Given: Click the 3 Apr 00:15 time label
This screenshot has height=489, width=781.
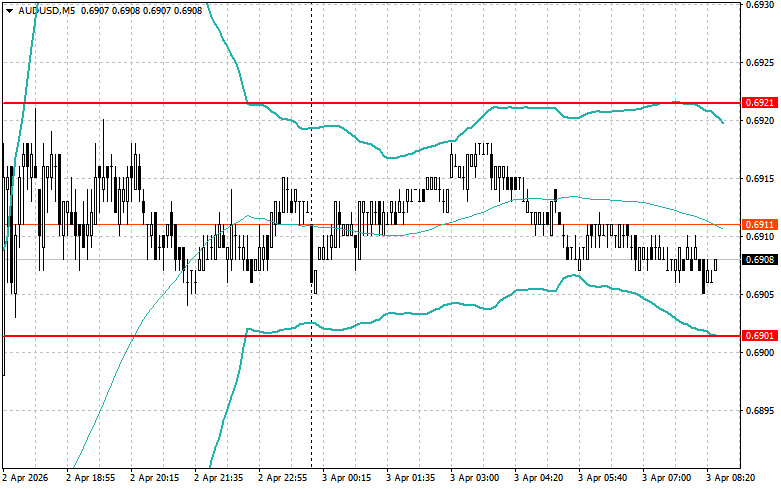Looking at the screenshot, I should [347, 478].
